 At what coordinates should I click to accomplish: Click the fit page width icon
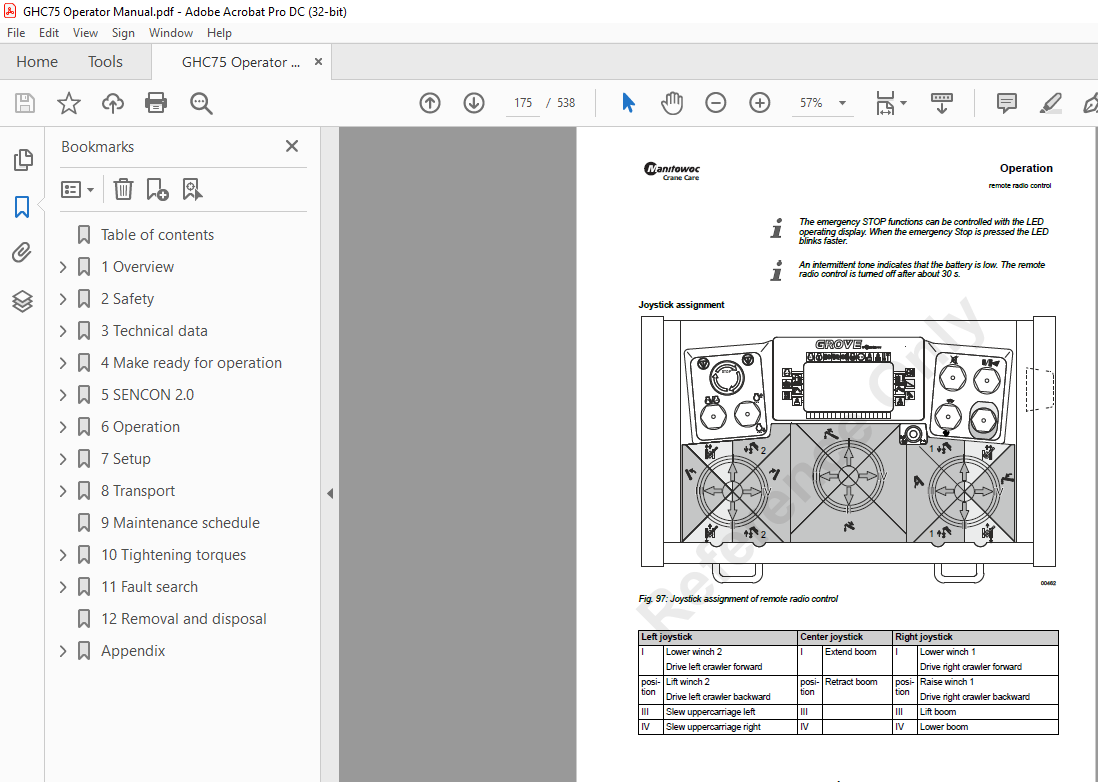click(885, 103)
